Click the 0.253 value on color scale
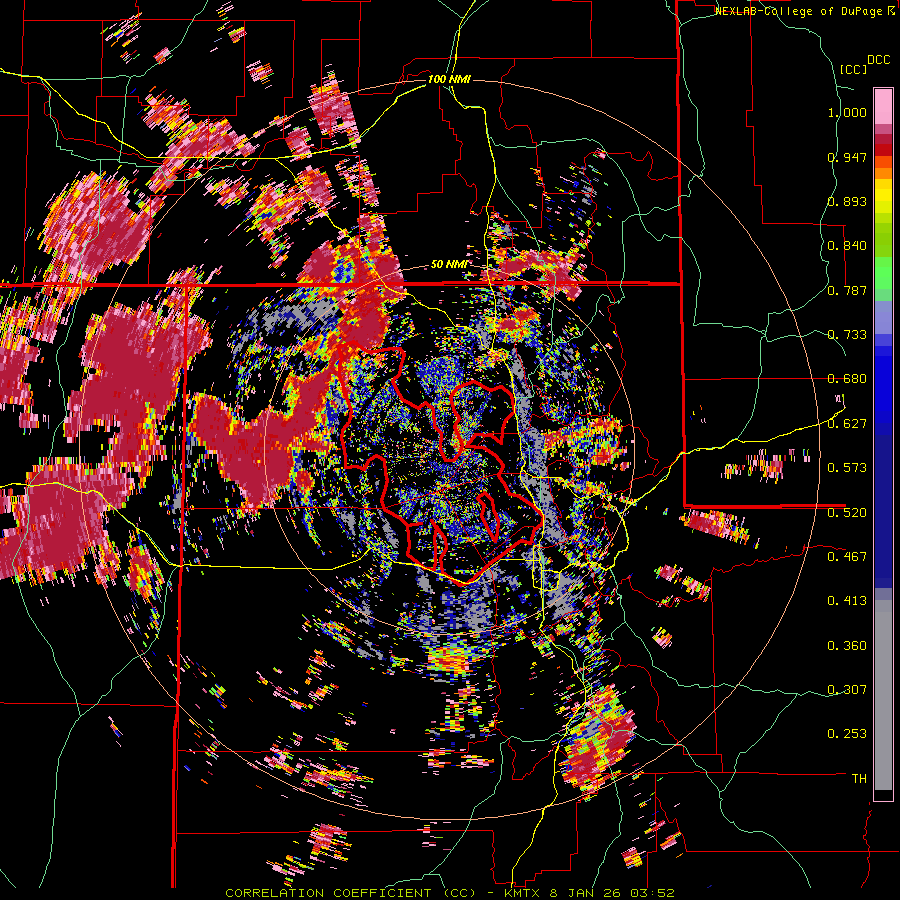900x900 pixels. click(847, 734)
